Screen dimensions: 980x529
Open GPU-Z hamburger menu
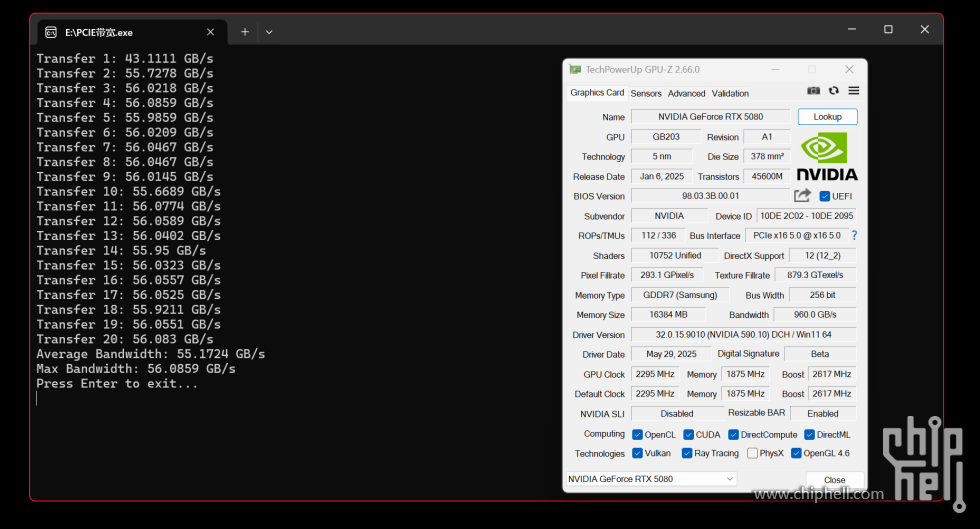(854, 91)
